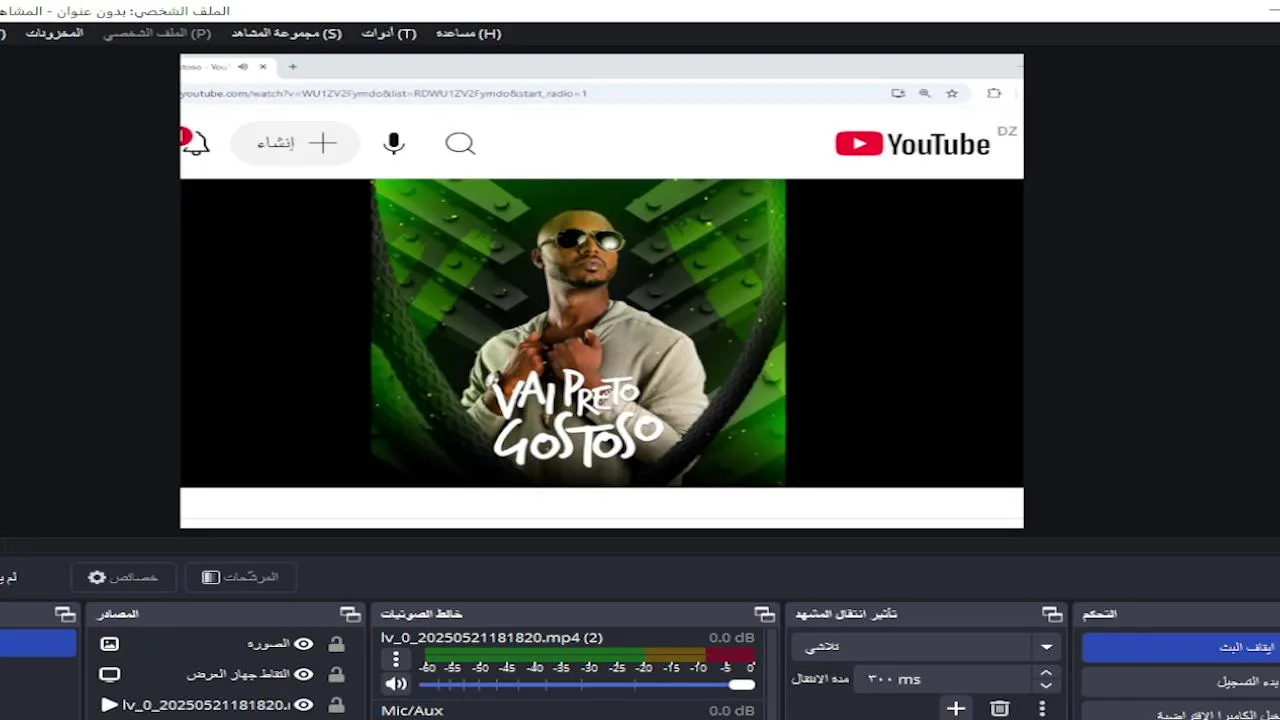
Task: Click بدء التسجيل to start recording
Action: point(1181,682)
